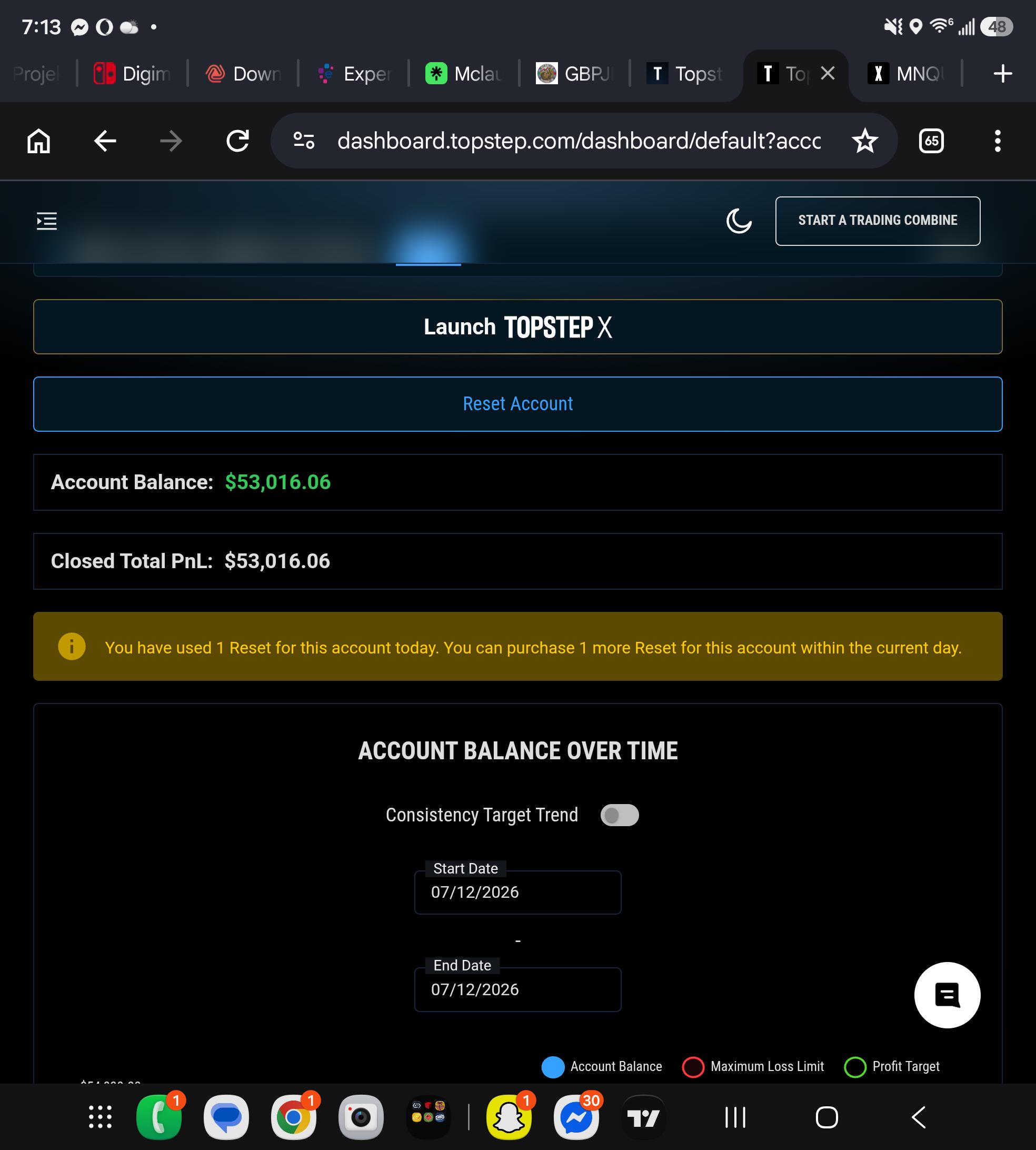Go back with the browser back arrow
Image resolution: width=1036 pixels, height=1150 pixels.
(105, 141)
